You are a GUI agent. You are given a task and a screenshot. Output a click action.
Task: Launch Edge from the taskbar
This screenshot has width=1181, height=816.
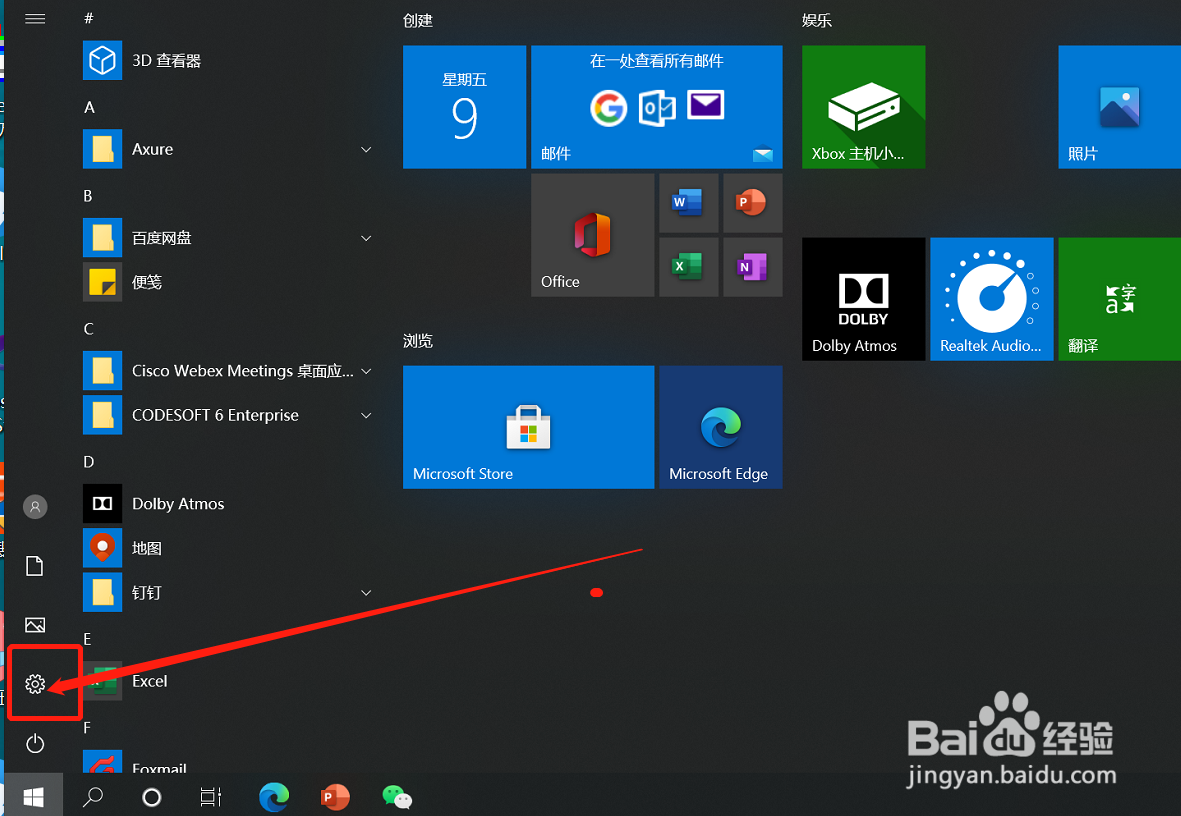(x=274, y=796)
